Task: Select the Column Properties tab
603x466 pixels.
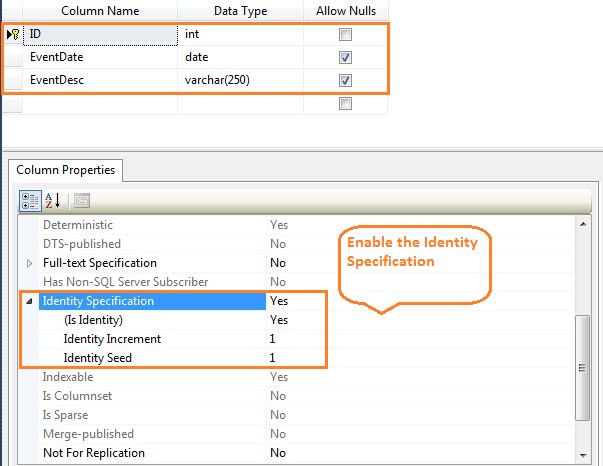Action: [66, 170]
